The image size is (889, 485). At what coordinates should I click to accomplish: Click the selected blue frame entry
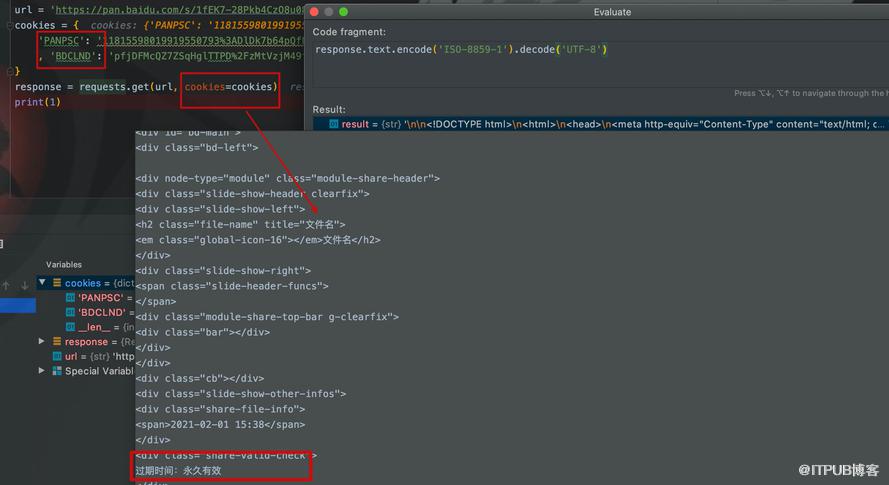point(18,306)
